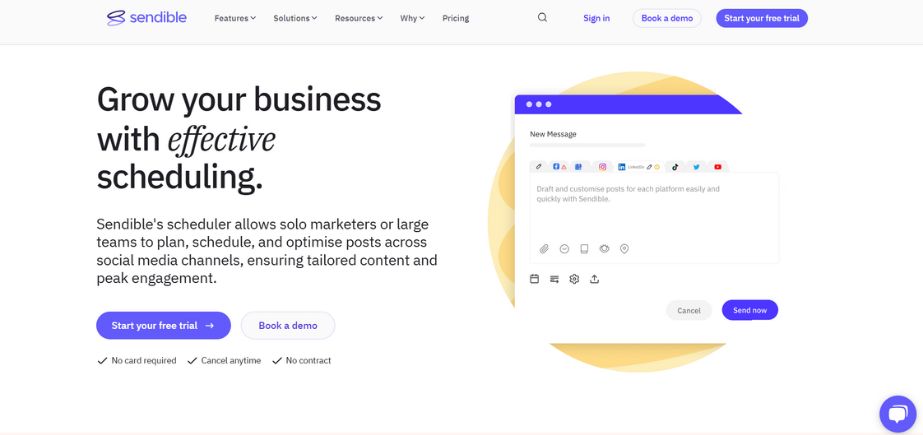This screenshot has height=435, width=923.
Task: Click header Start your free trial button
Action: coord(762,18)
